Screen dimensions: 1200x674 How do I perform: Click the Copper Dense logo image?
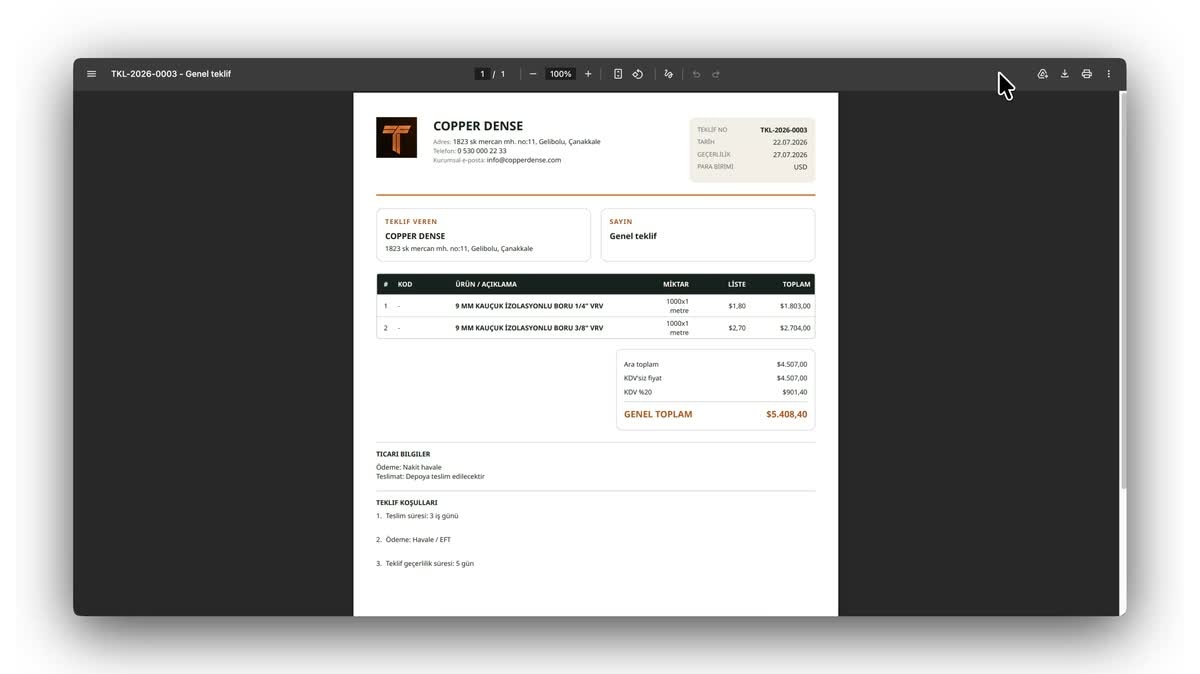[396, 137]
